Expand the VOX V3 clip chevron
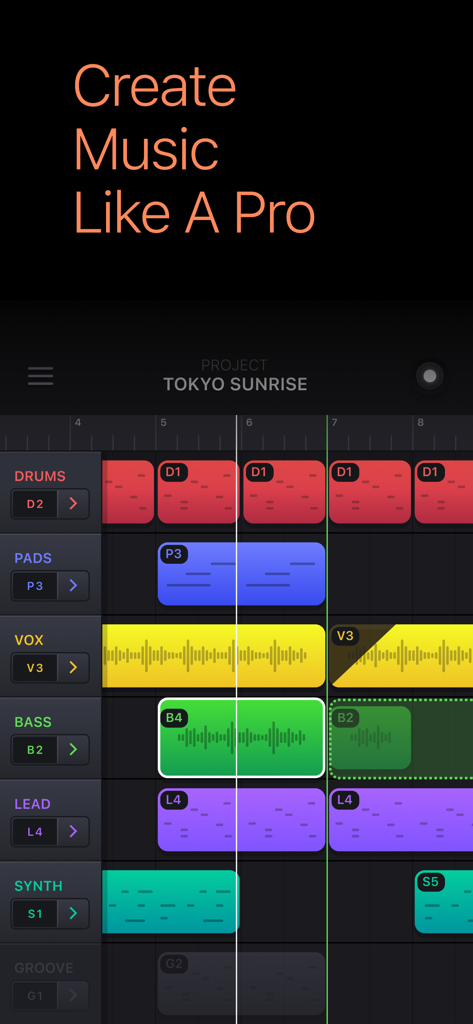 tap(73, 667)
